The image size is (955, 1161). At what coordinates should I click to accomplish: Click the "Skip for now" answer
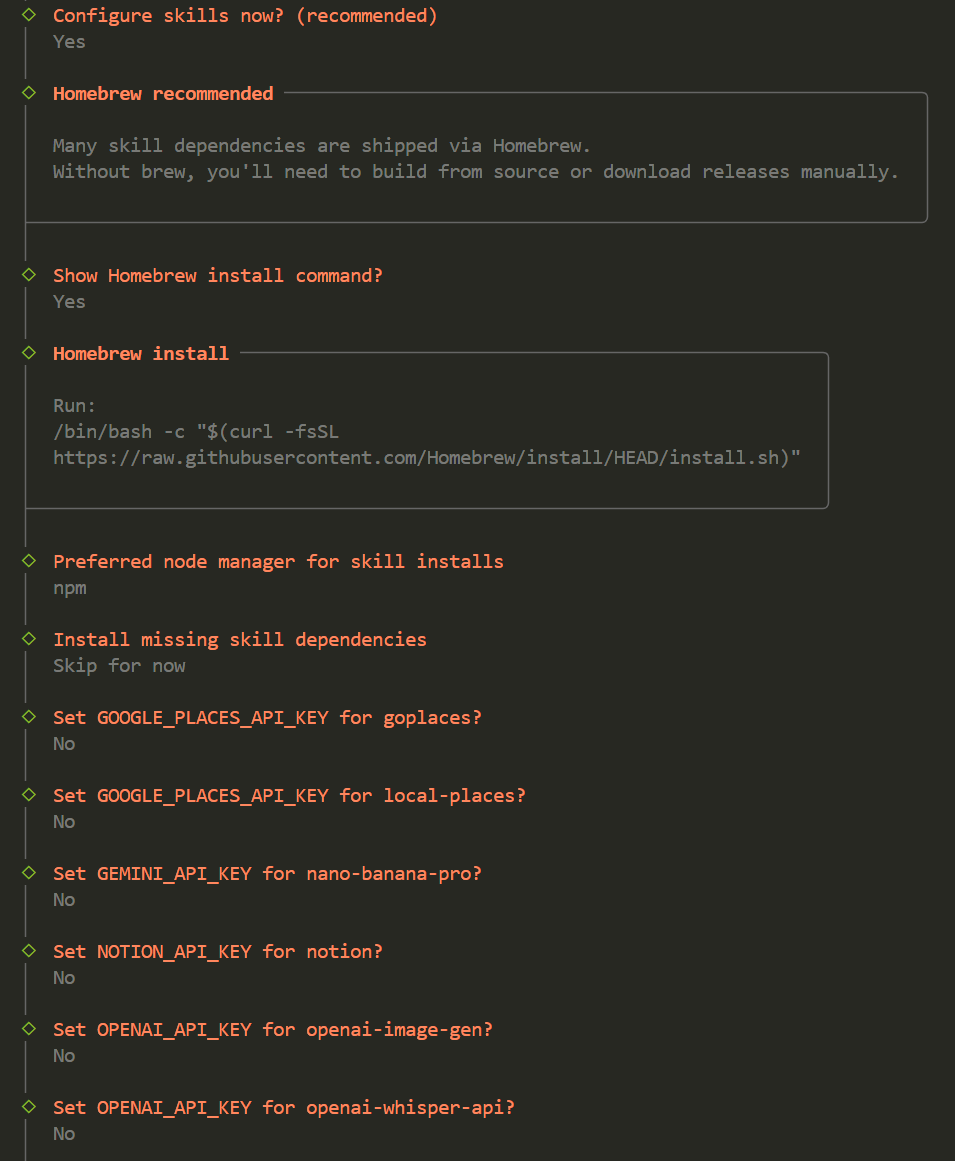tap(119, 666)
